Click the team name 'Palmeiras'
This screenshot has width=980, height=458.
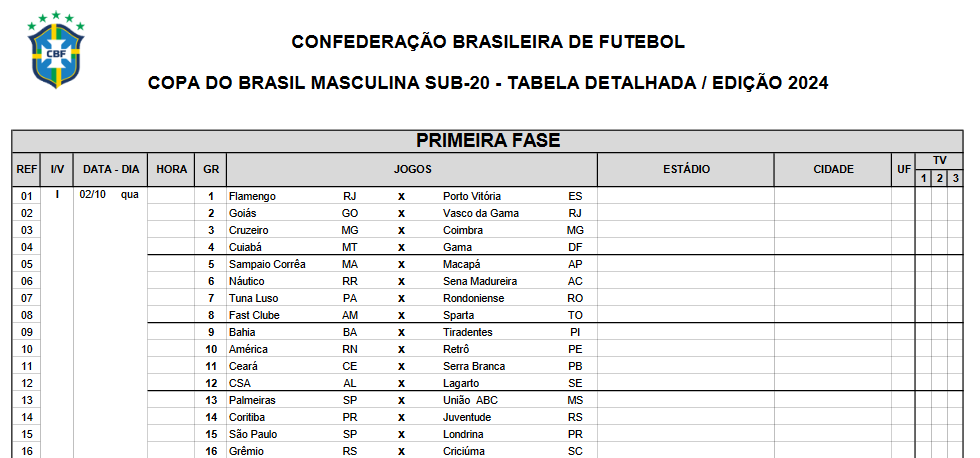pyautogui.click(x=253, y=400)
